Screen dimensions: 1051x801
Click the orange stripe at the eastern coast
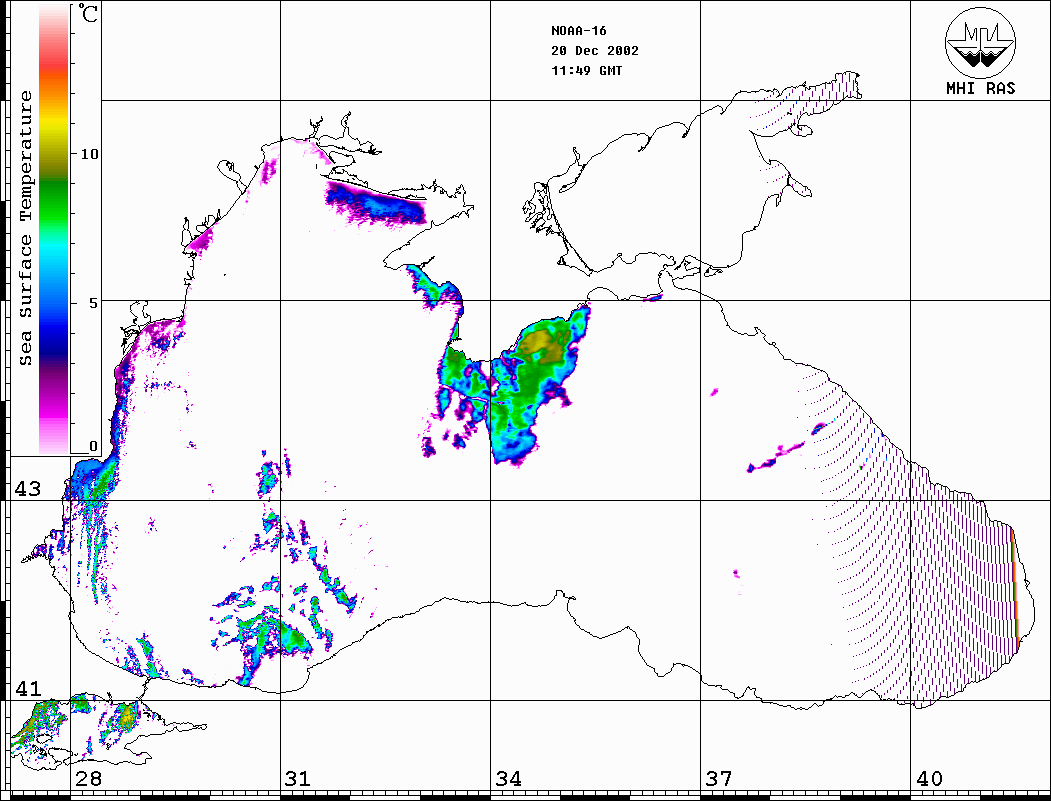(x=1015, y=586)
